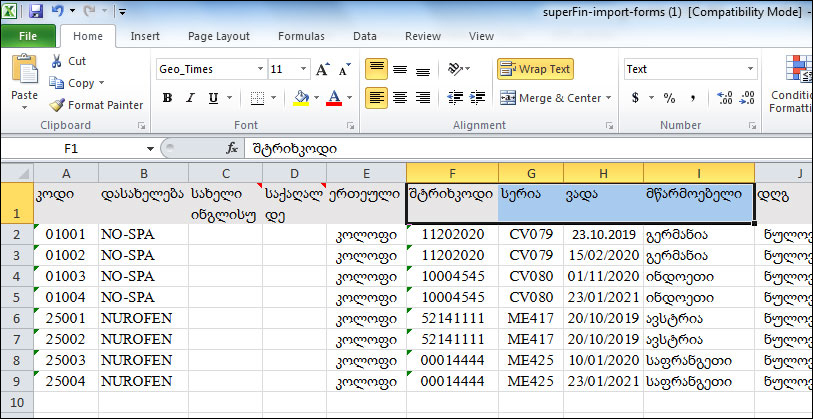
Task: Expand the Name Box dropdown arrow
Action: 150,149
